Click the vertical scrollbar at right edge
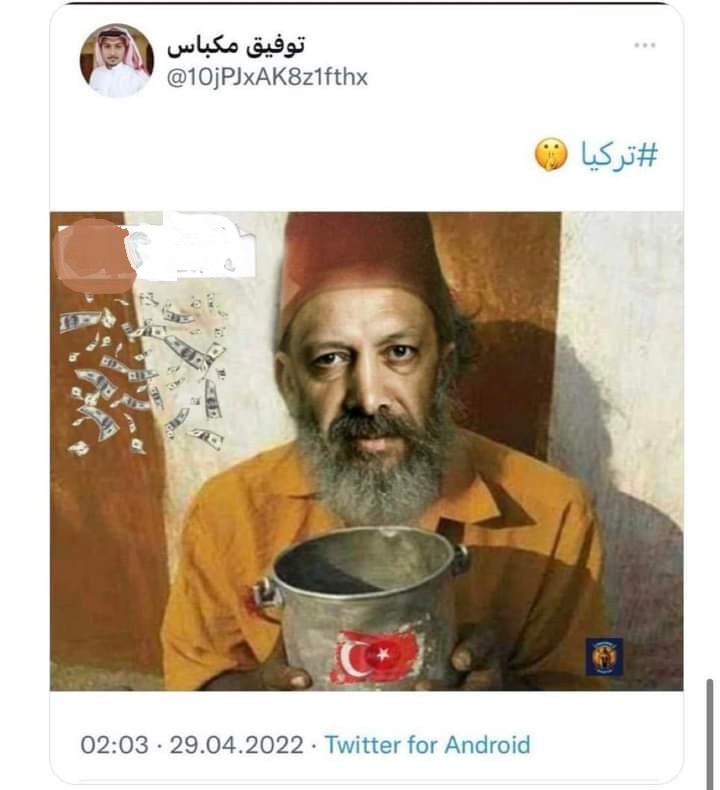This screenshot has height=790, width=720. click(x=710, y=733)
